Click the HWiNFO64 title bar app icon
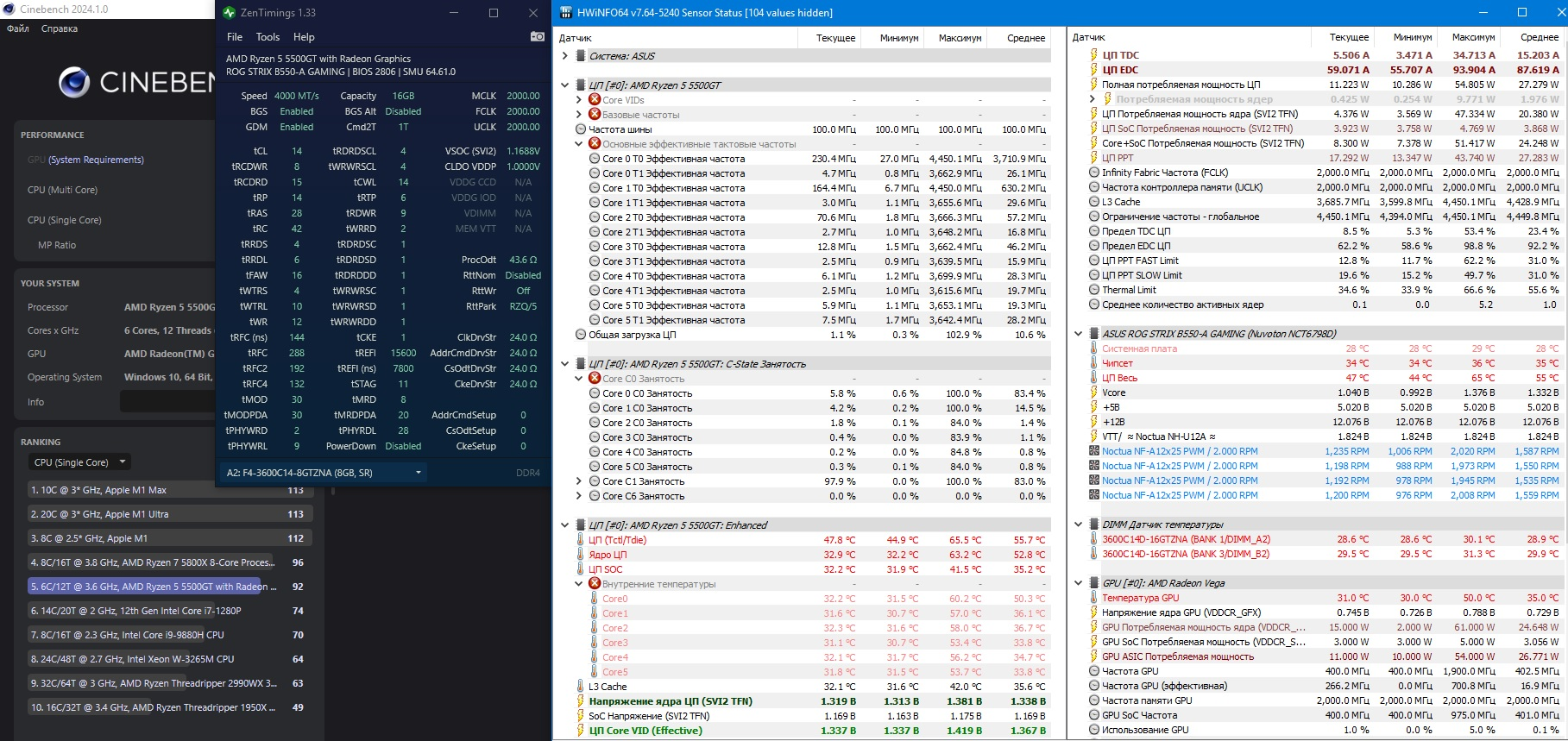 click(x=566, y=13)
